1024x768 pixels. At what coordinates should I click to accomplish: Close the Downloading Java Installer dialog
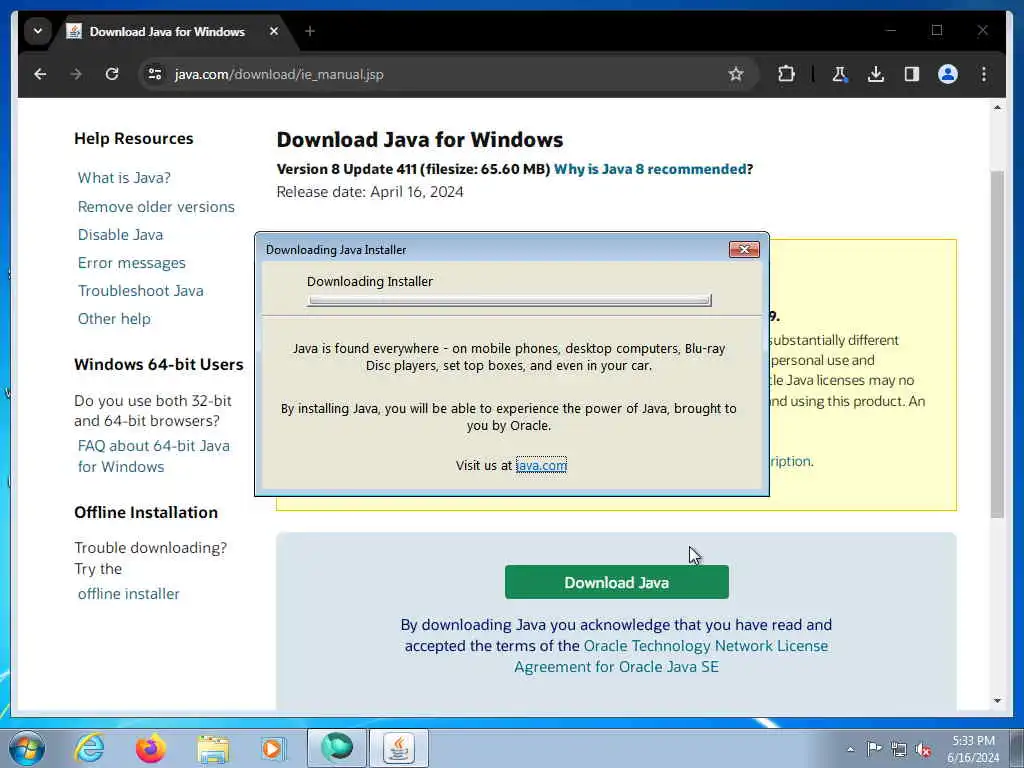744,249
